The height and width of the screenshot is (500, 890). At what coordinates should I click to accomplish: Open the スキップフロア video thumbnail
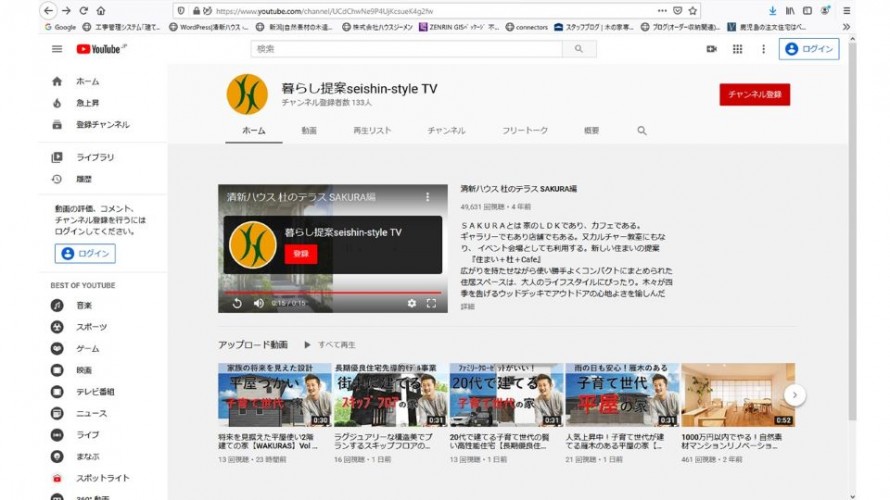(x=391, y=395)
